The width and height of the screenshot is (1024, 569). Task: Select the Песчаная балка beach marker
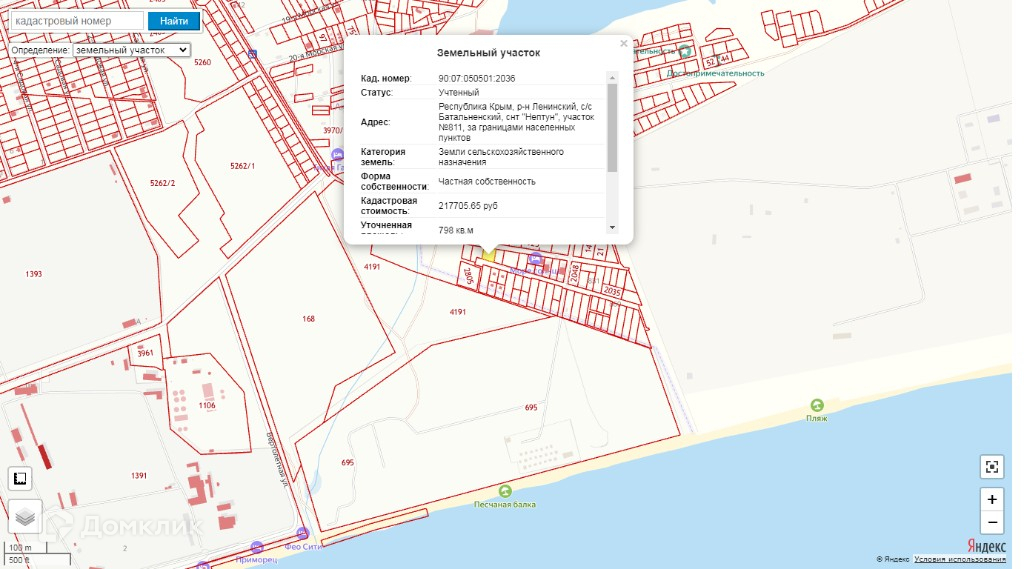504,491
